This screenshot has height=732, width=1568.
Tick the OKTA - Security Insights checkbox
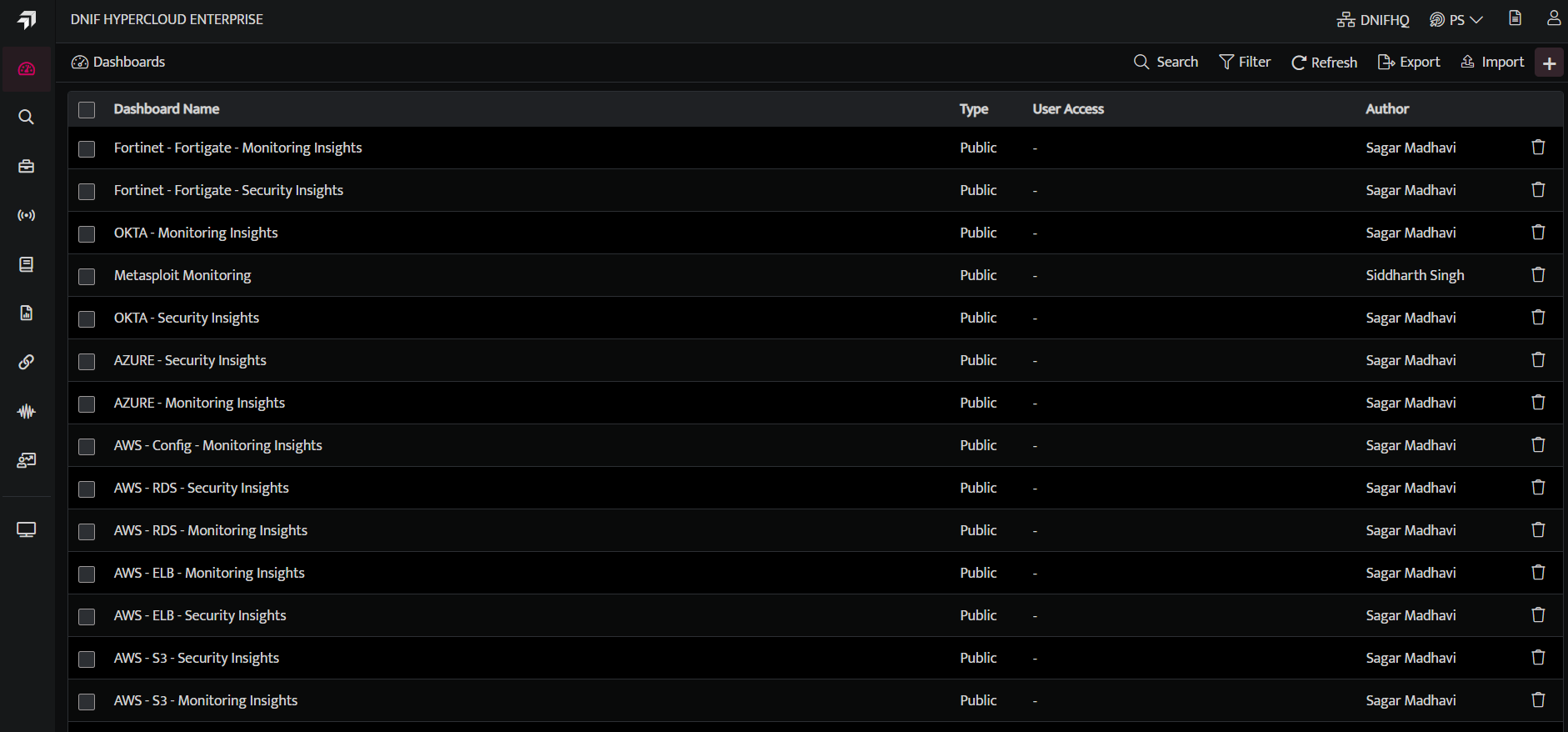point(87,319)
